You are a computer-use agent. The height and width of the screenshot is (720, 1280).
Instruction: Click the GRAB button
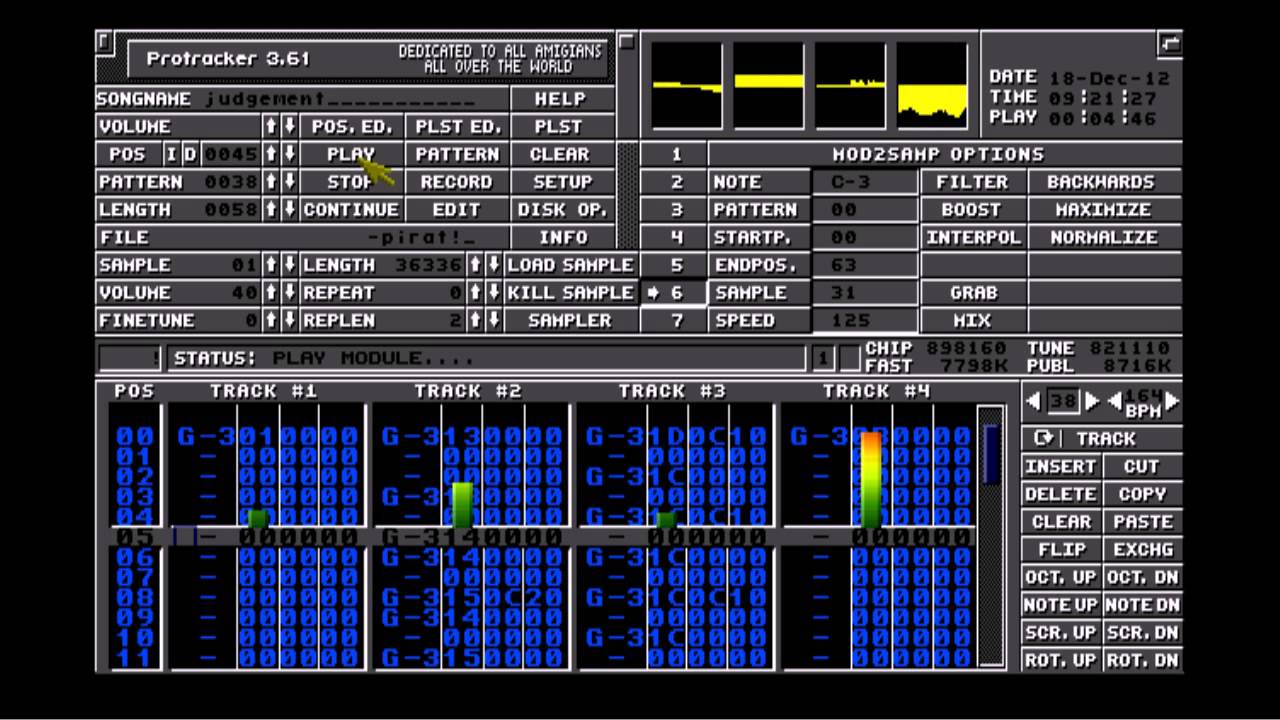tap(972, 293)
